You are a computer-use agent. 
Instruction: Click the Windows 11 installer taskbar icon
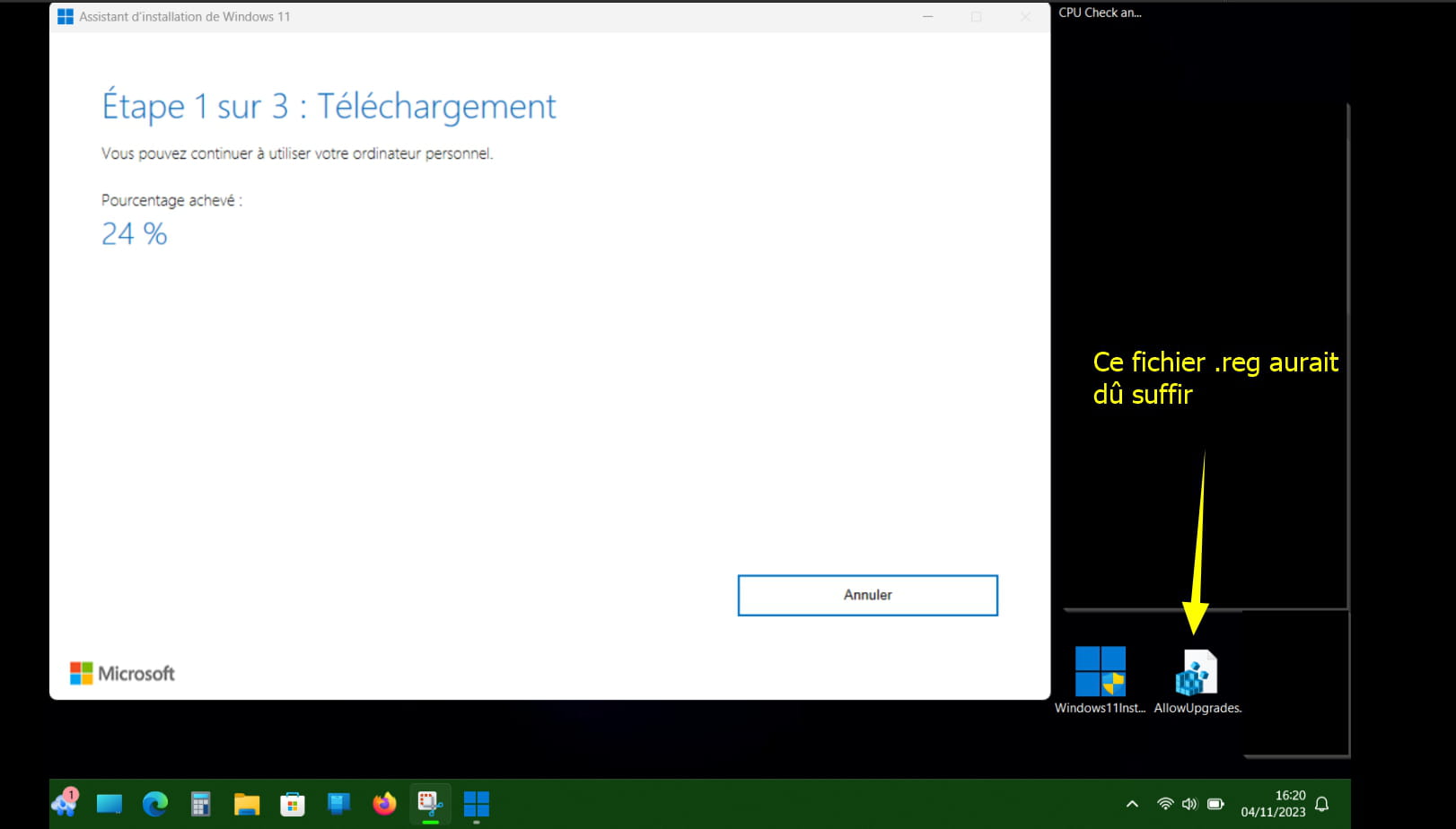click(x=476, y=804)
